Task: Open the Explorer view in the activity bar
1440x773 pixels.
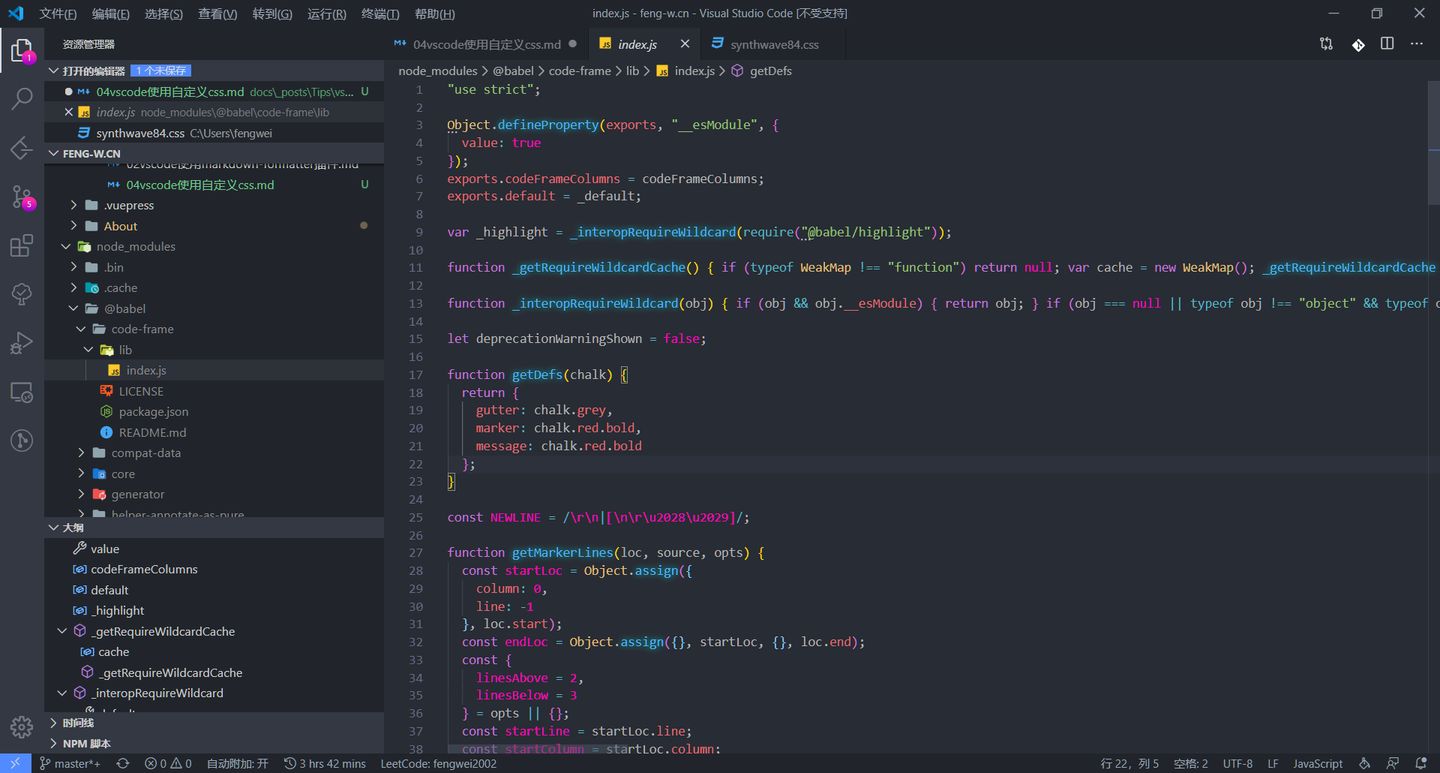Action: tap(22, 50)
